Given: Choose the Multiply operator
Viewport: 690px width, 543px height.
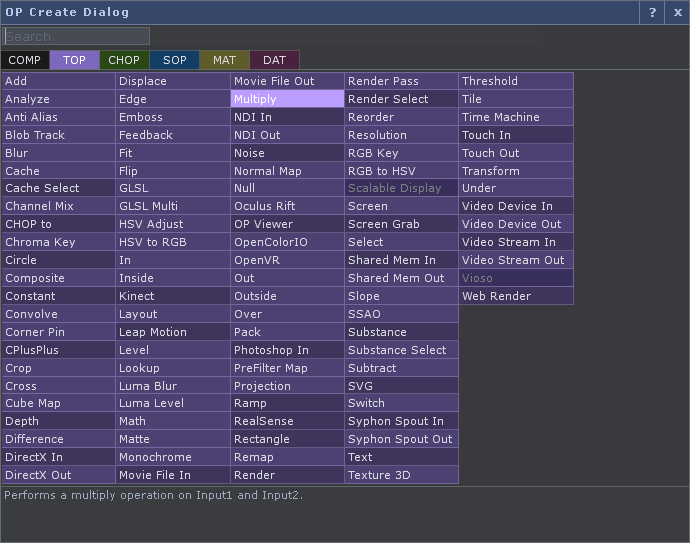Looking at the screenshot, I should (x=287, y=99).
